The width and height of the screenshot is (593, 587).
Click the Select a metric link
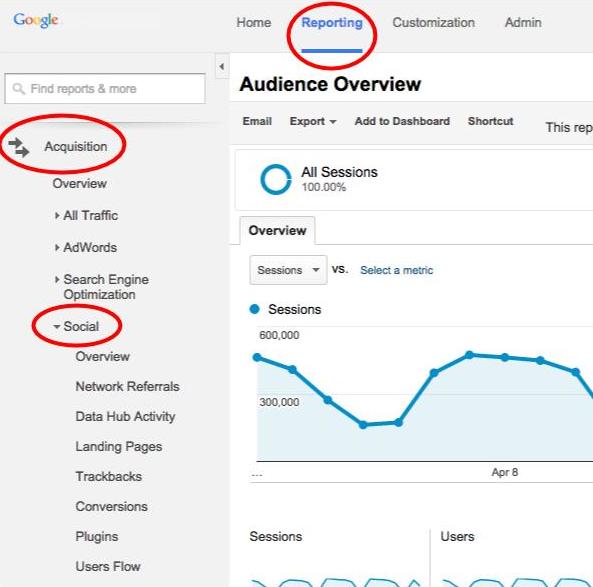[x=396, y=270]
